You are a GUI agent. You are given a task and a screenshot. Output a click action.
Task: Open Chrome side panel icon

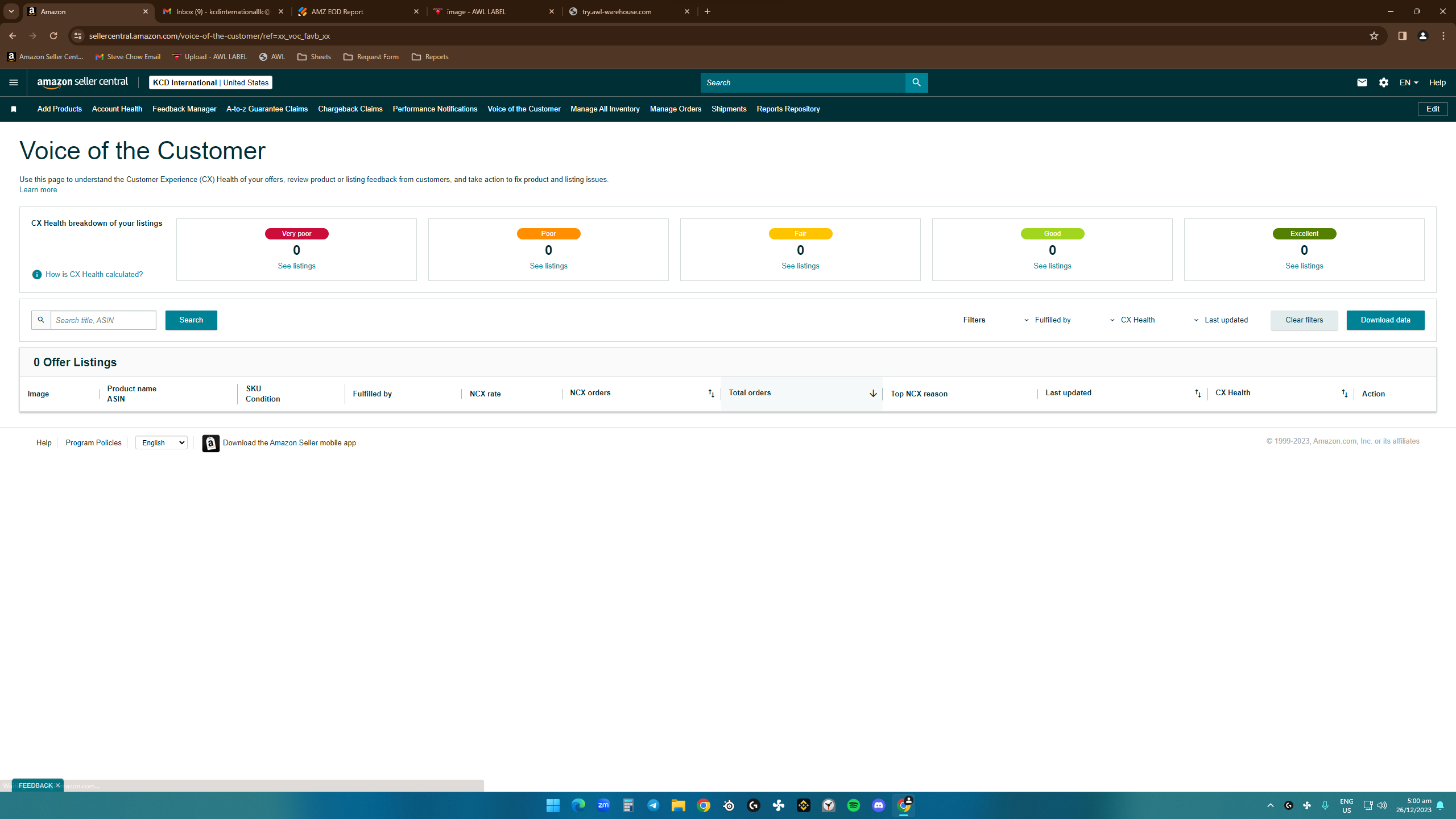[1402, 36]
